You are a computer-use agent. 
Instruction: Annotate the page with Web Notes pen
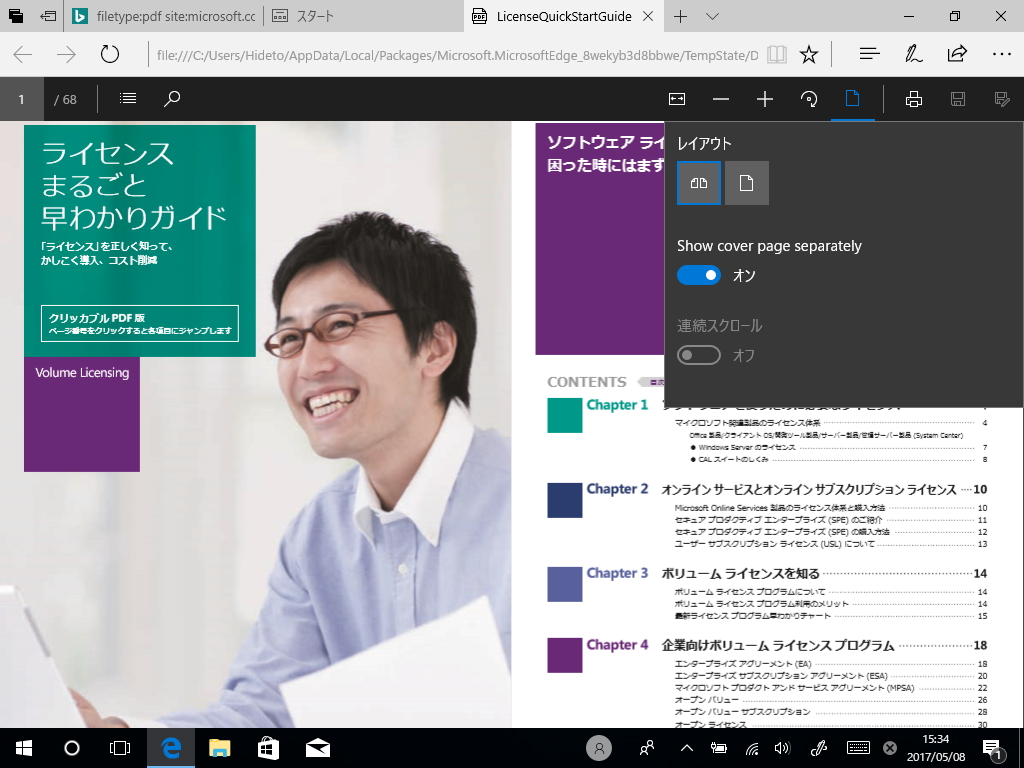click(x=913, y=54)
